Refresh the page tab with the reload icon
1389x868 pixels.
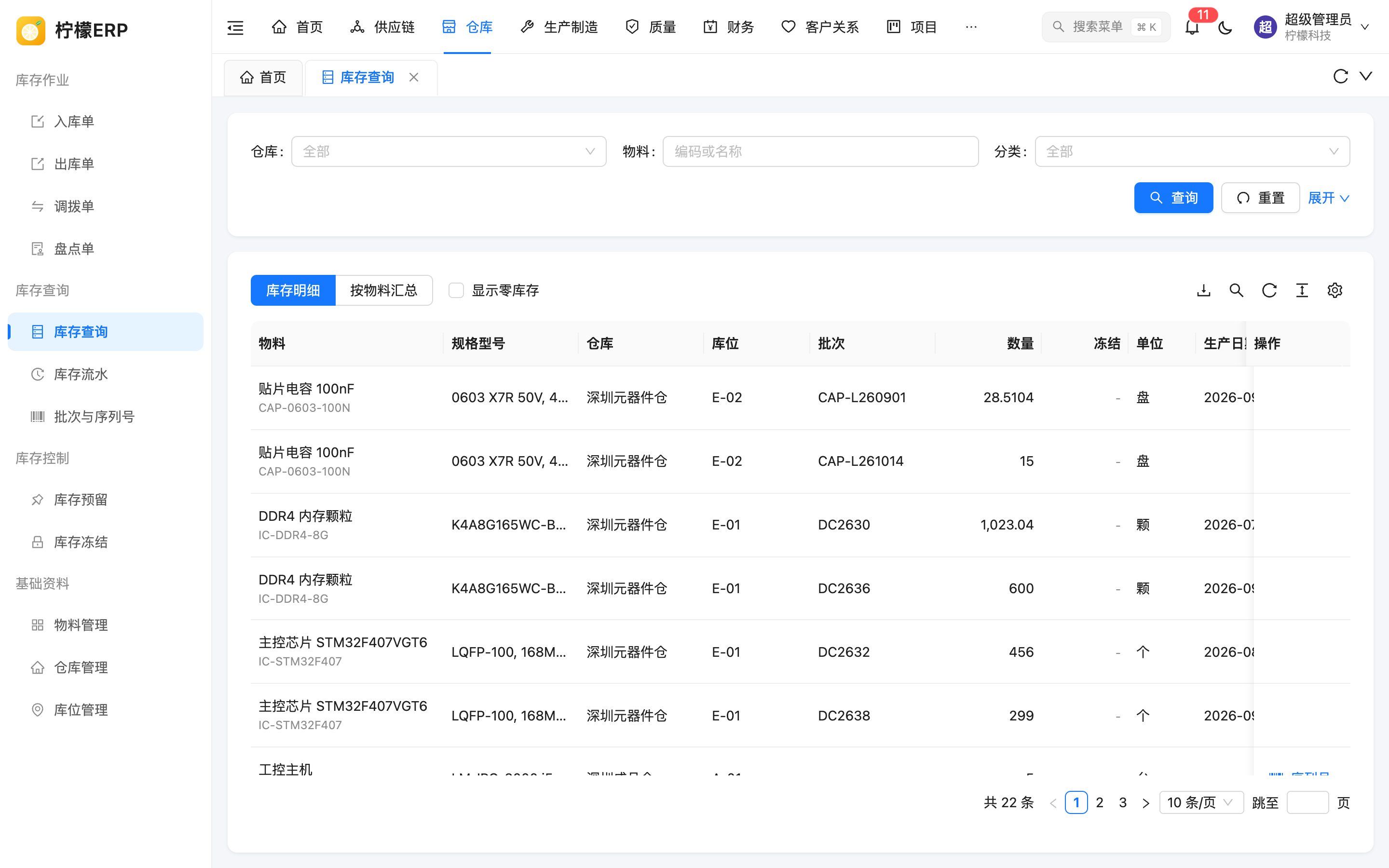[1340, 76]
